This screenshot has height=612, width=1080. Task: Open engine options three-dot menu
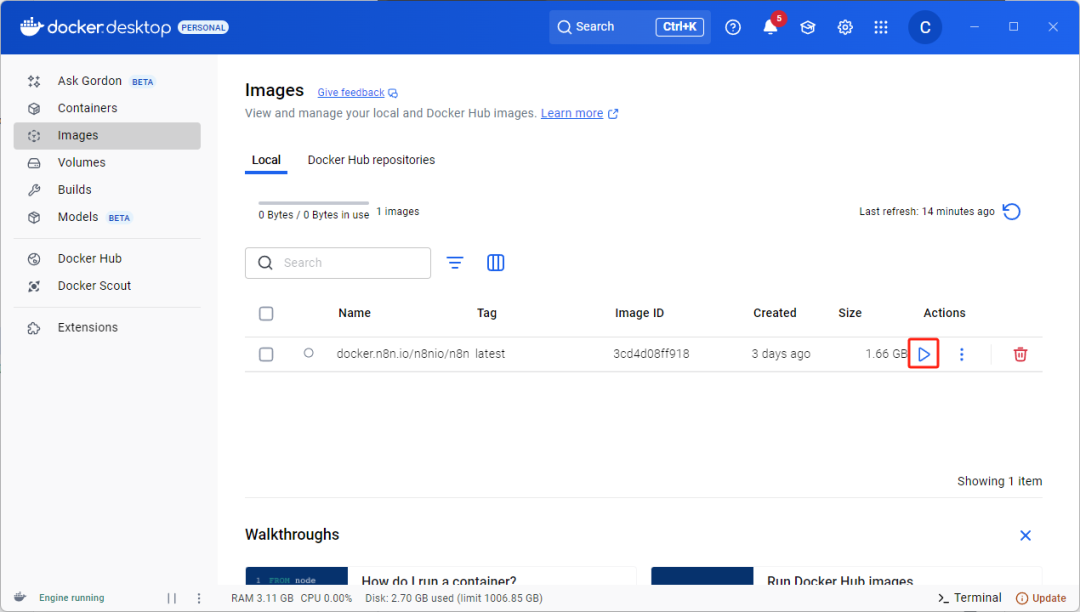(199, 598)
